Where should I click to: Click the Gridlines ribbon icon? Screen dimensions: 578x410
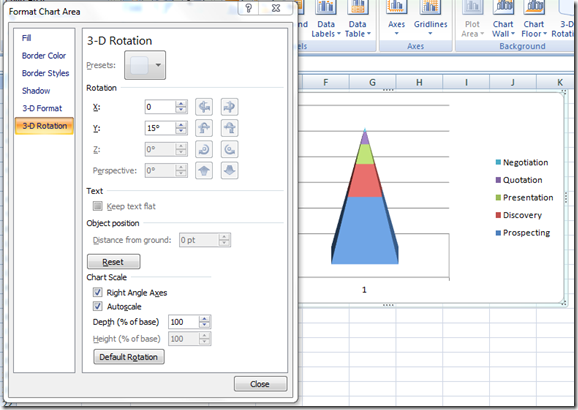point(430,7)
